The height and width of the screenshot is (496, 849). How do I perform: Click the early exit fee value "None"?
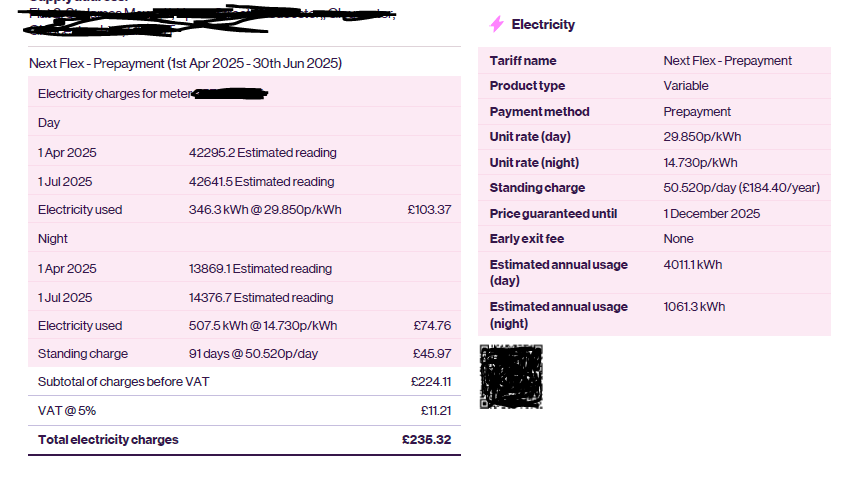coord(678,239)
